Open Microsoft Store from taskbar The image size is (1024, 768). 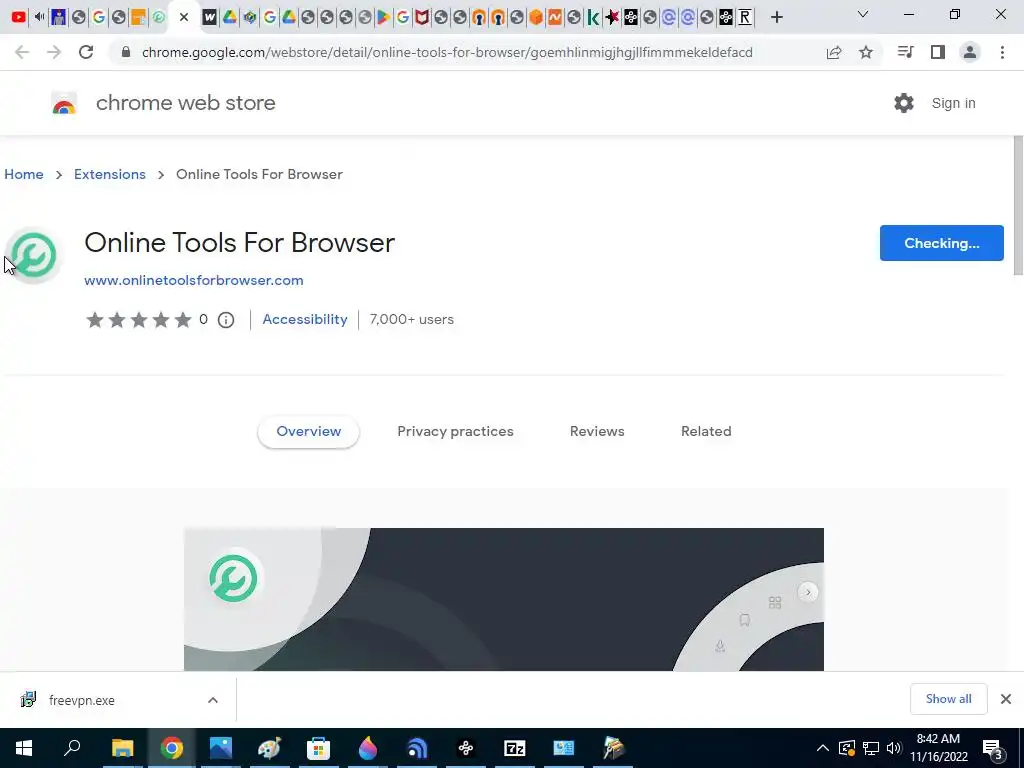pos(318,748)
